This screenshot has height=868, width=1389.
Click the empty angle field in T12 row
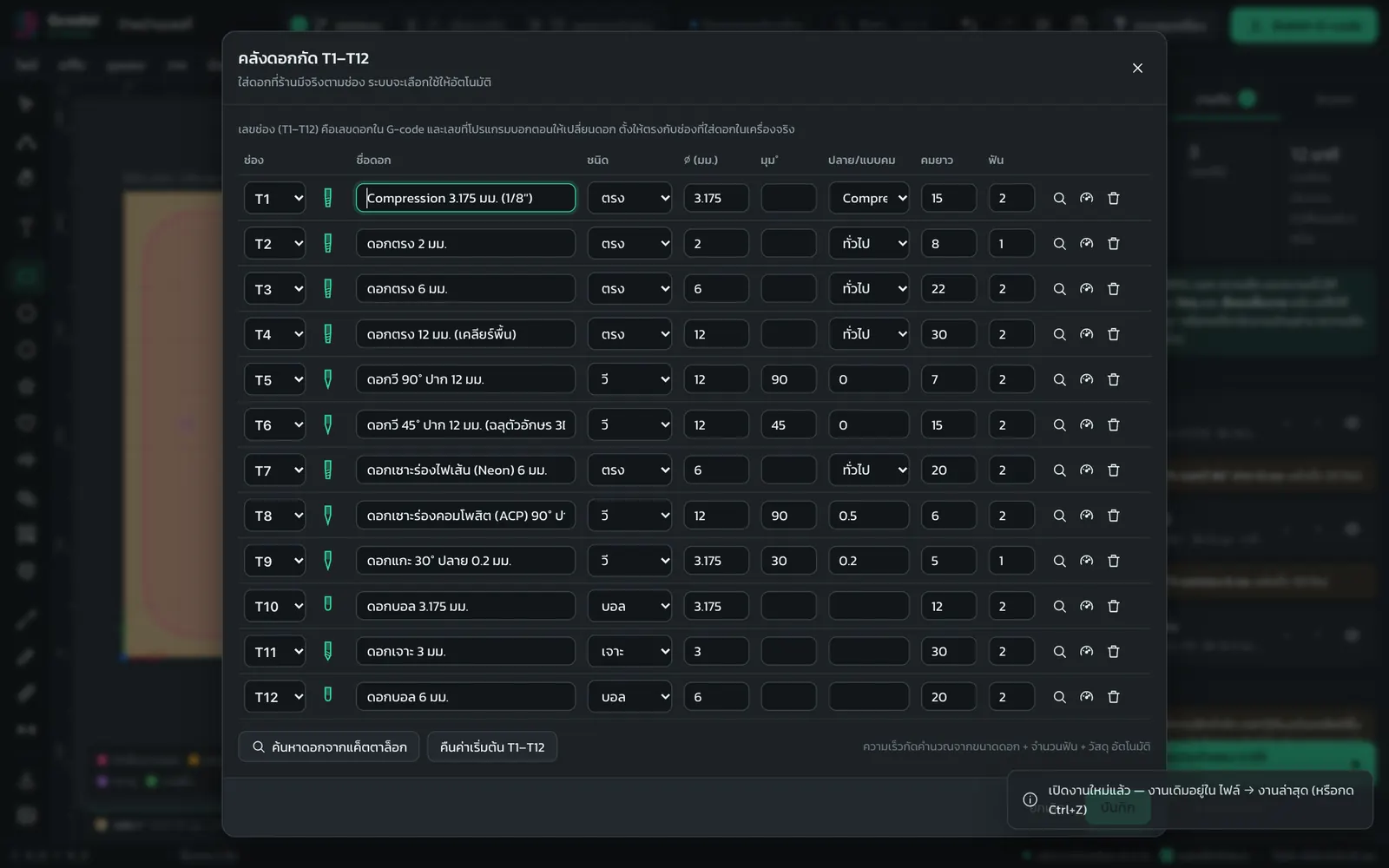[788, 697]
